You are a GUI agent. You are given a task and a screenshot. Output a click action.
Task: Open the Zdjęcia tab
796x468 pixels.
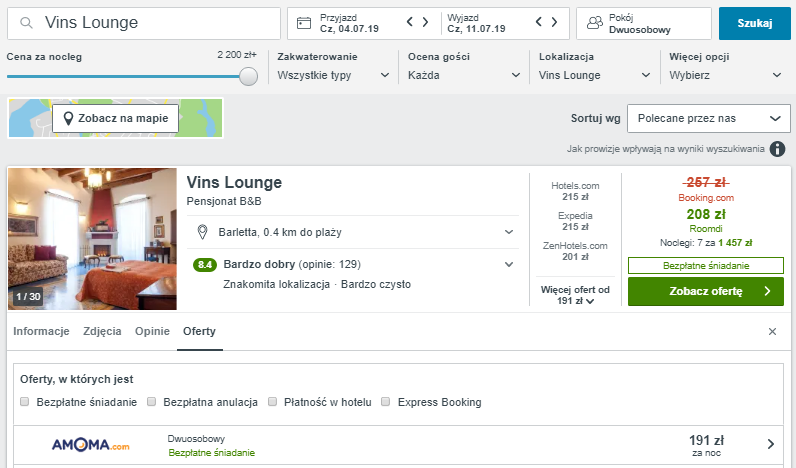[102, 331]
